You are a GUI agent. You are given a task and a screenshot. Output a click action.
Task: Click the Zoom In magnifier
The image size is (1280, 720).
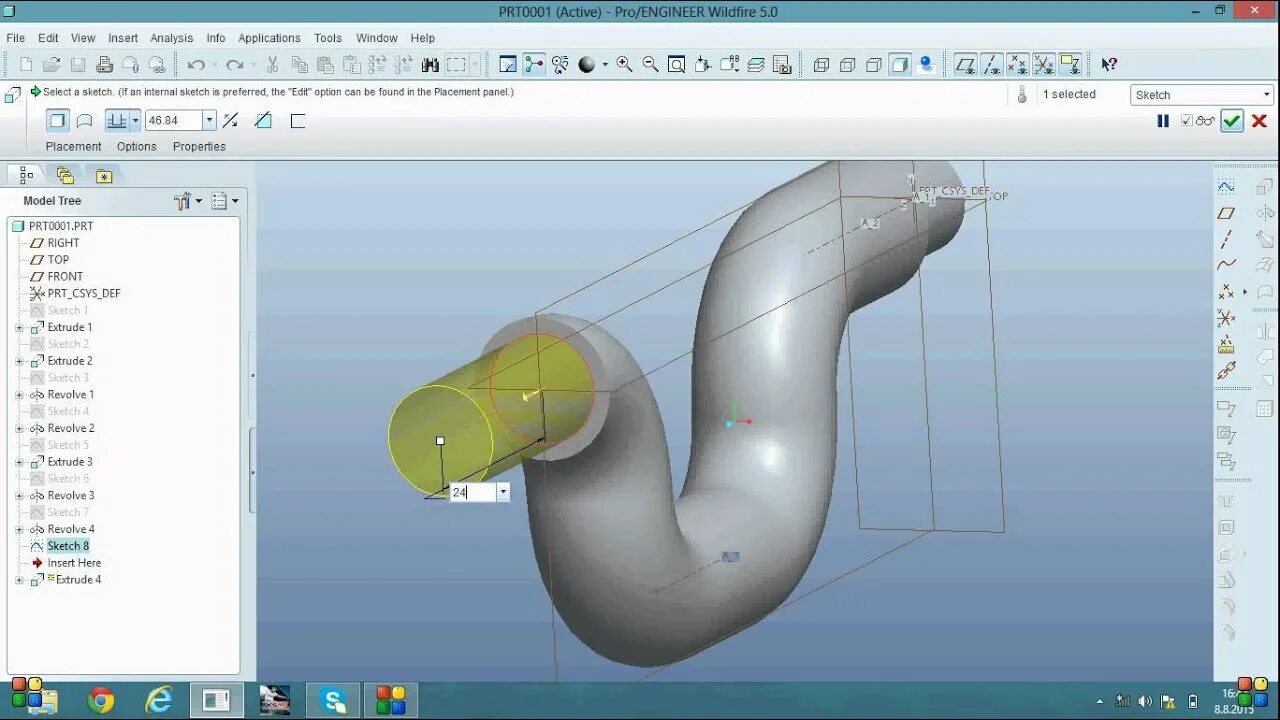tap(625, 64)
